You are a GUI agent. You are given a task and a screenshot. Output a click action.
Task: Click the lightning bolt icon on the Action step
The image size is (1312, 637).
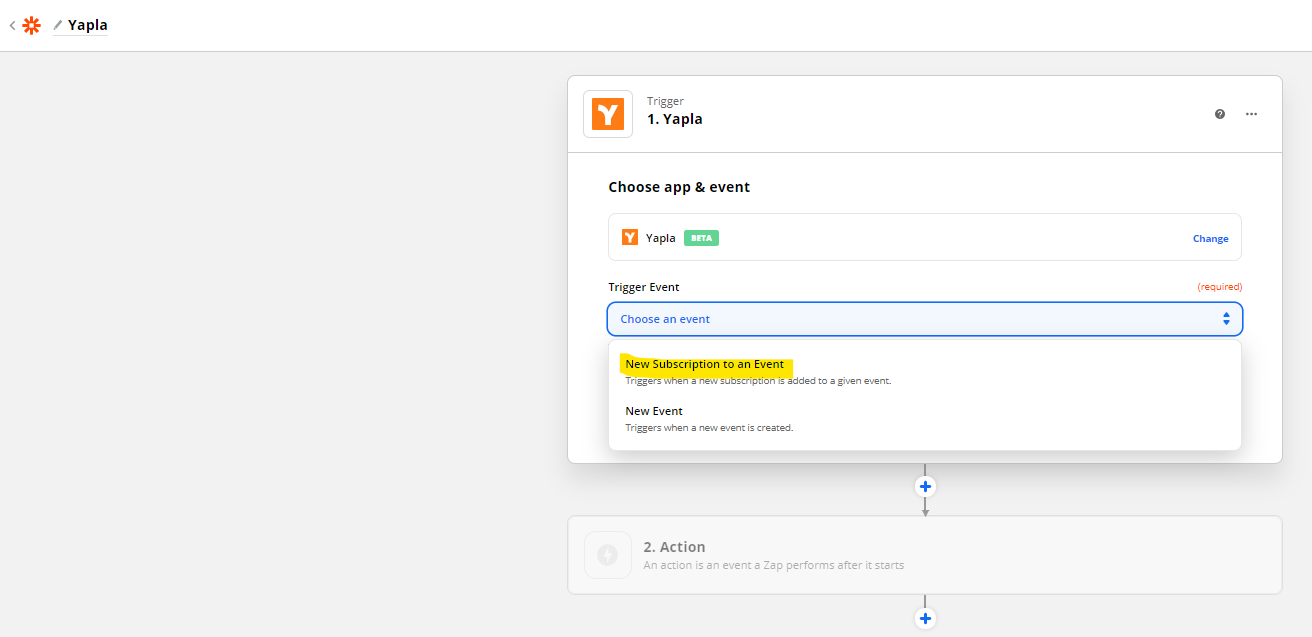click(607, 555)
